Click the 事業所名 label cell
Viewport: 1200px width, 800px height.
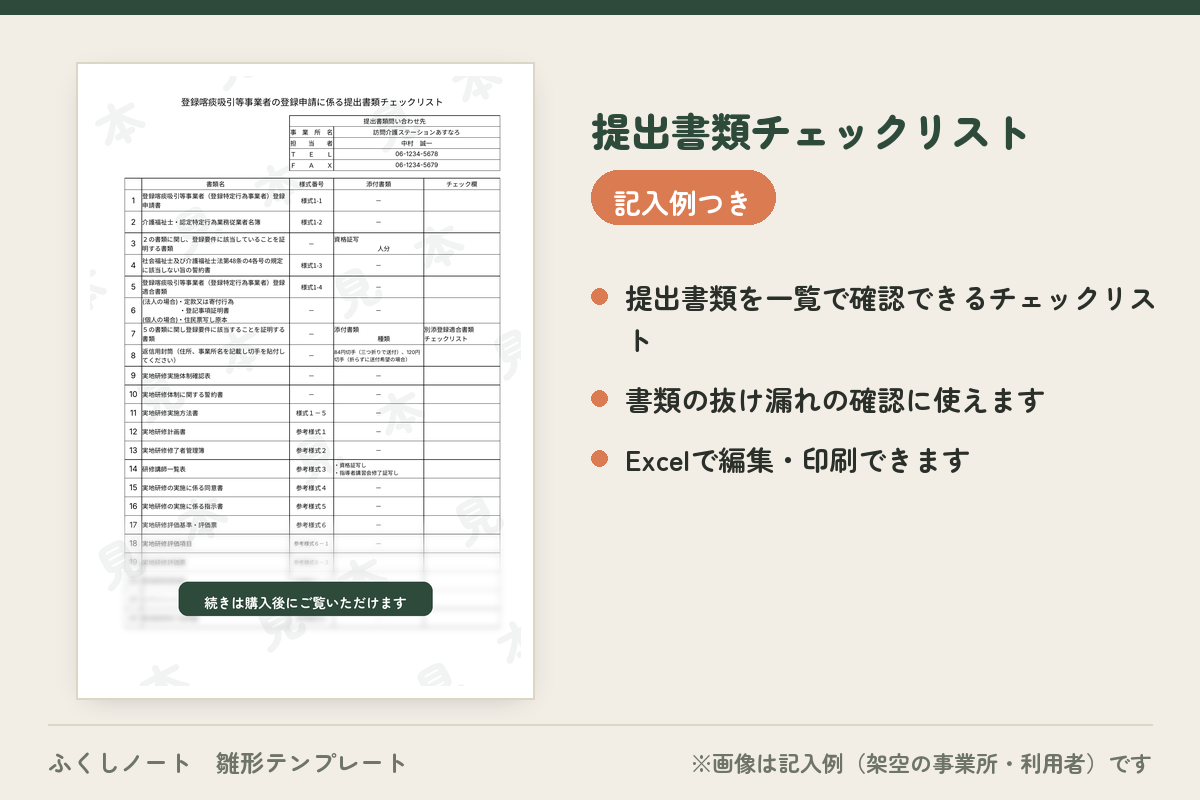click(x=312, y=132)
